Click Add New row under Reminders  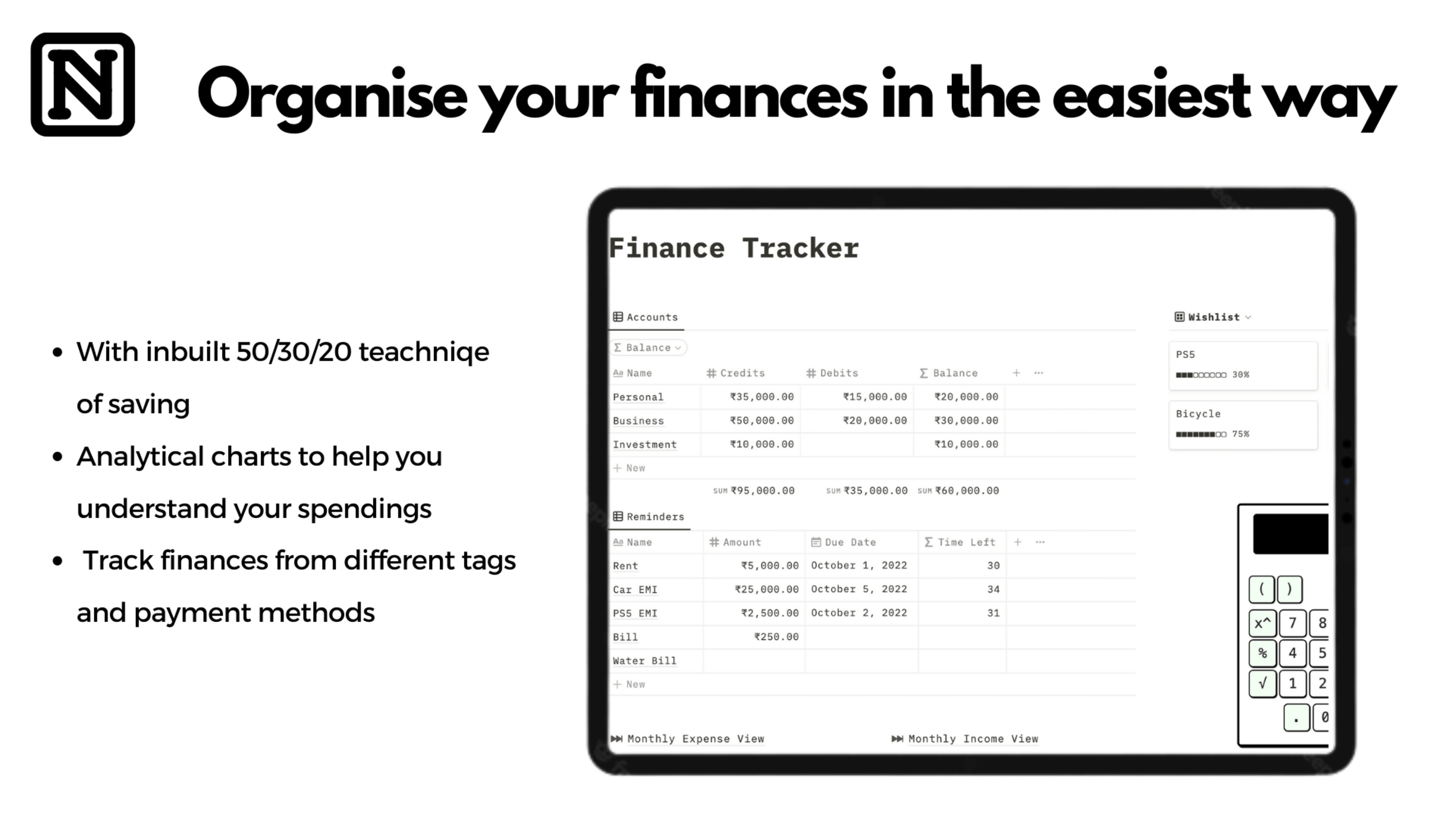pyautogui.click(x=631, y=684)
